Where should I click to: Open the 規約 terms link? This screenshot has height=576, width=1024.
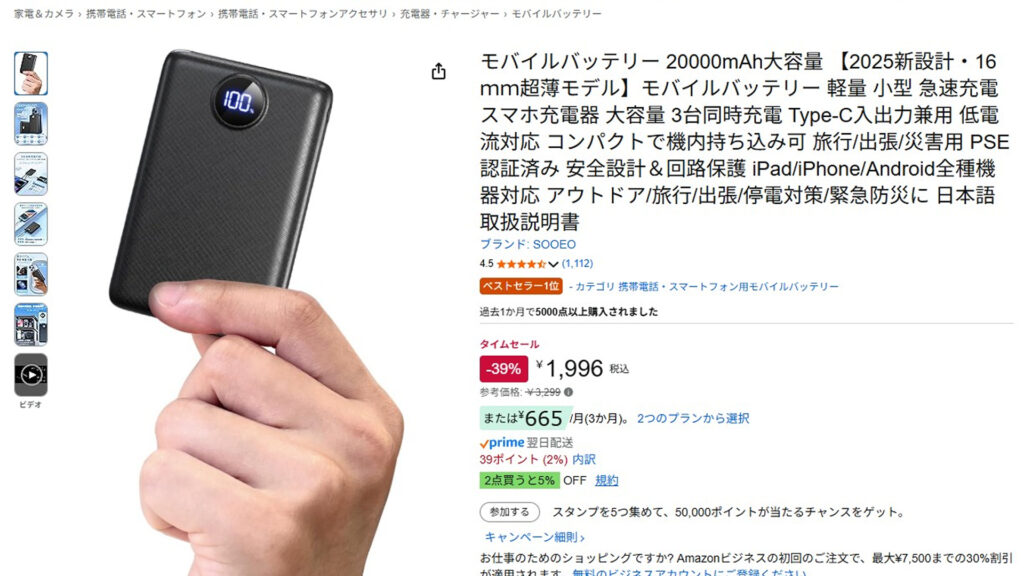607,481
